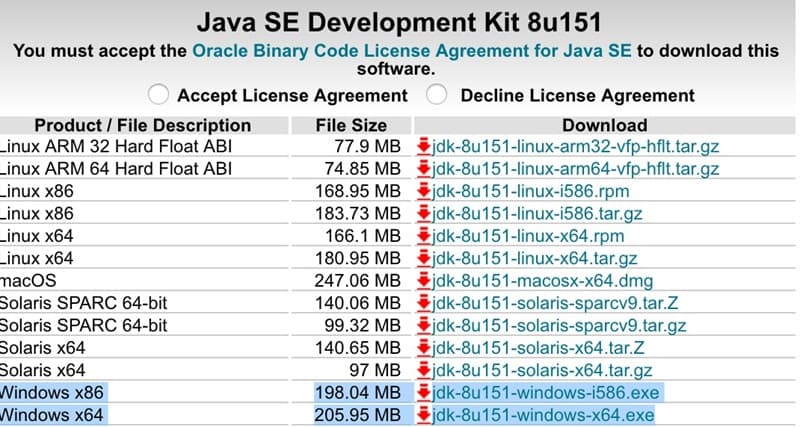Click red download arrow for linux-i586.rpm
This screenshot has height=427, width=800.
423,191
